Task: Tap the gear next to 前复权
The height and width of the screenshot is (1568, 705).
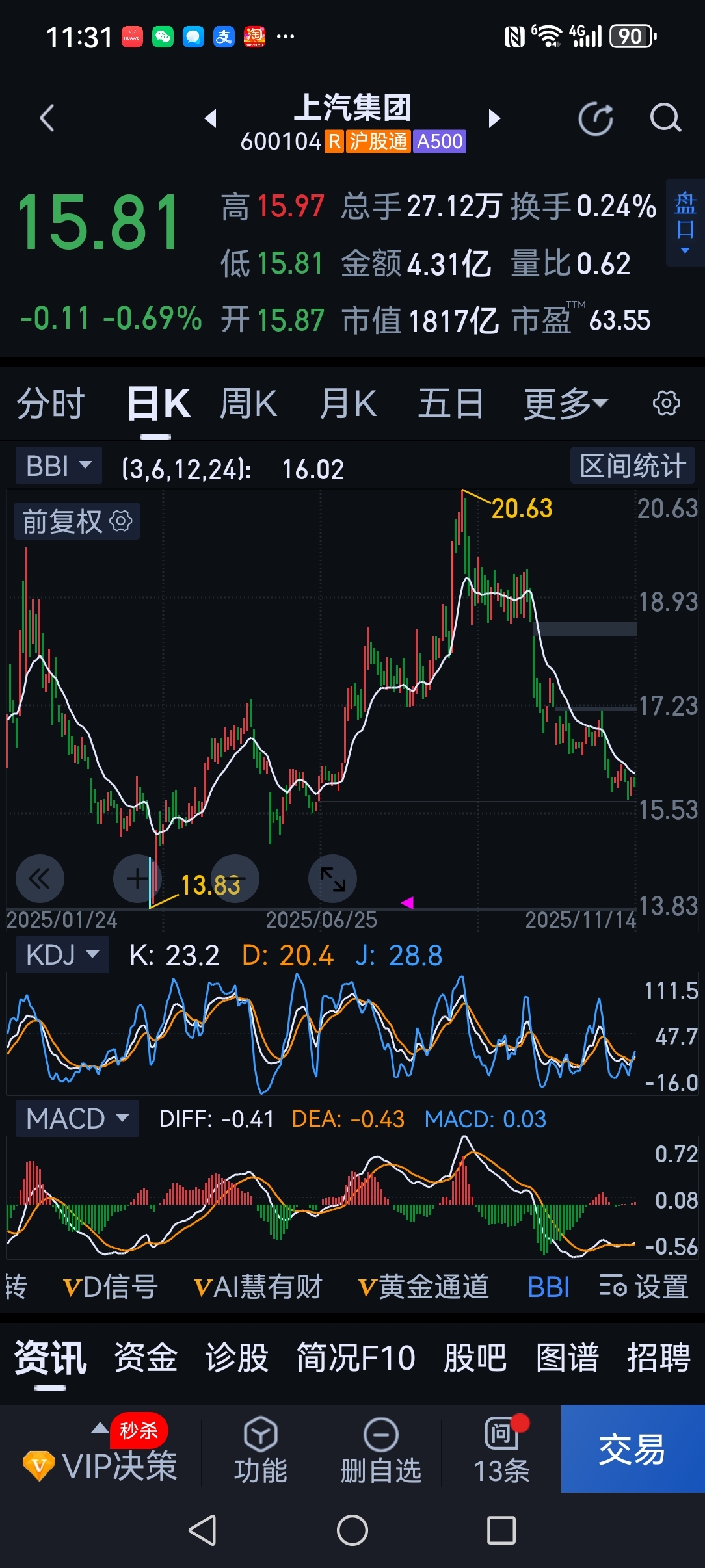Action: coord(121,521)
